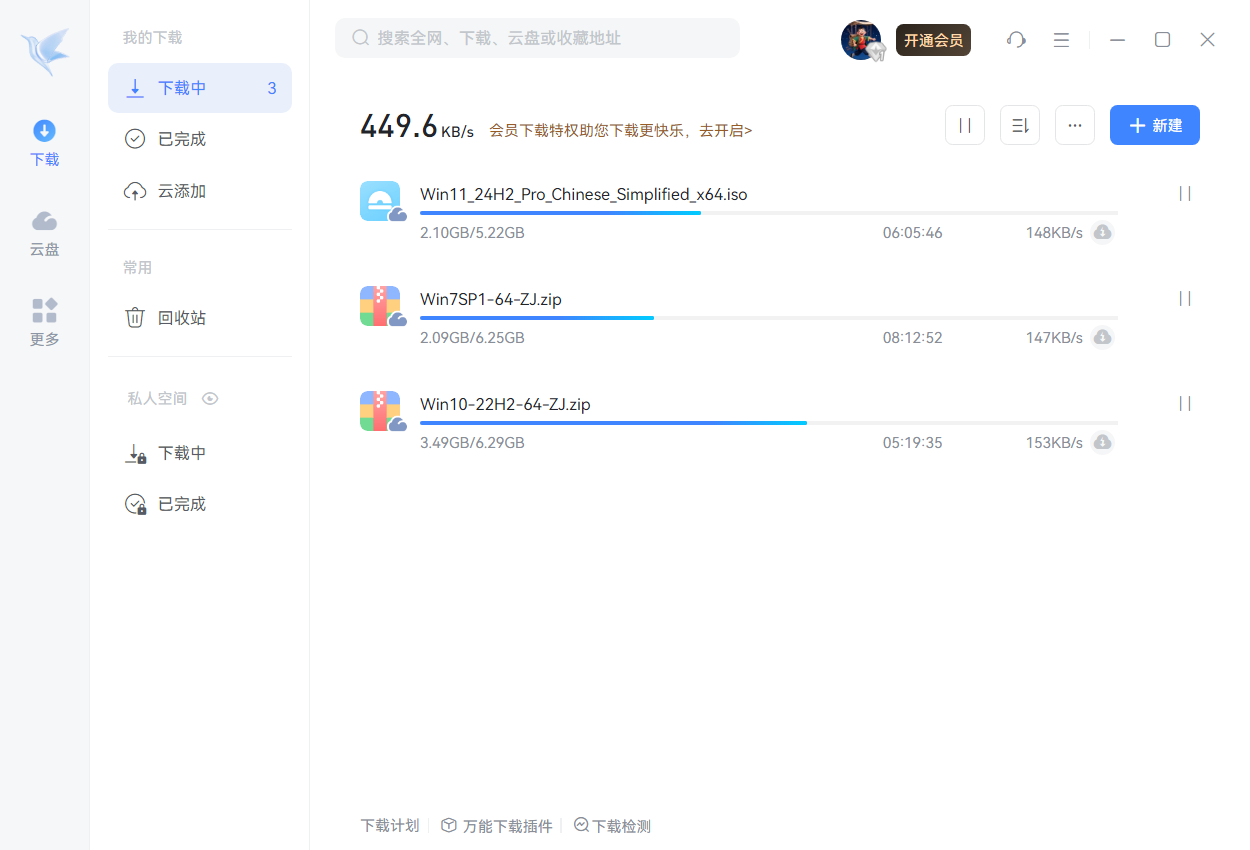Toggle private space visibility eye icon

coord(210,398)
